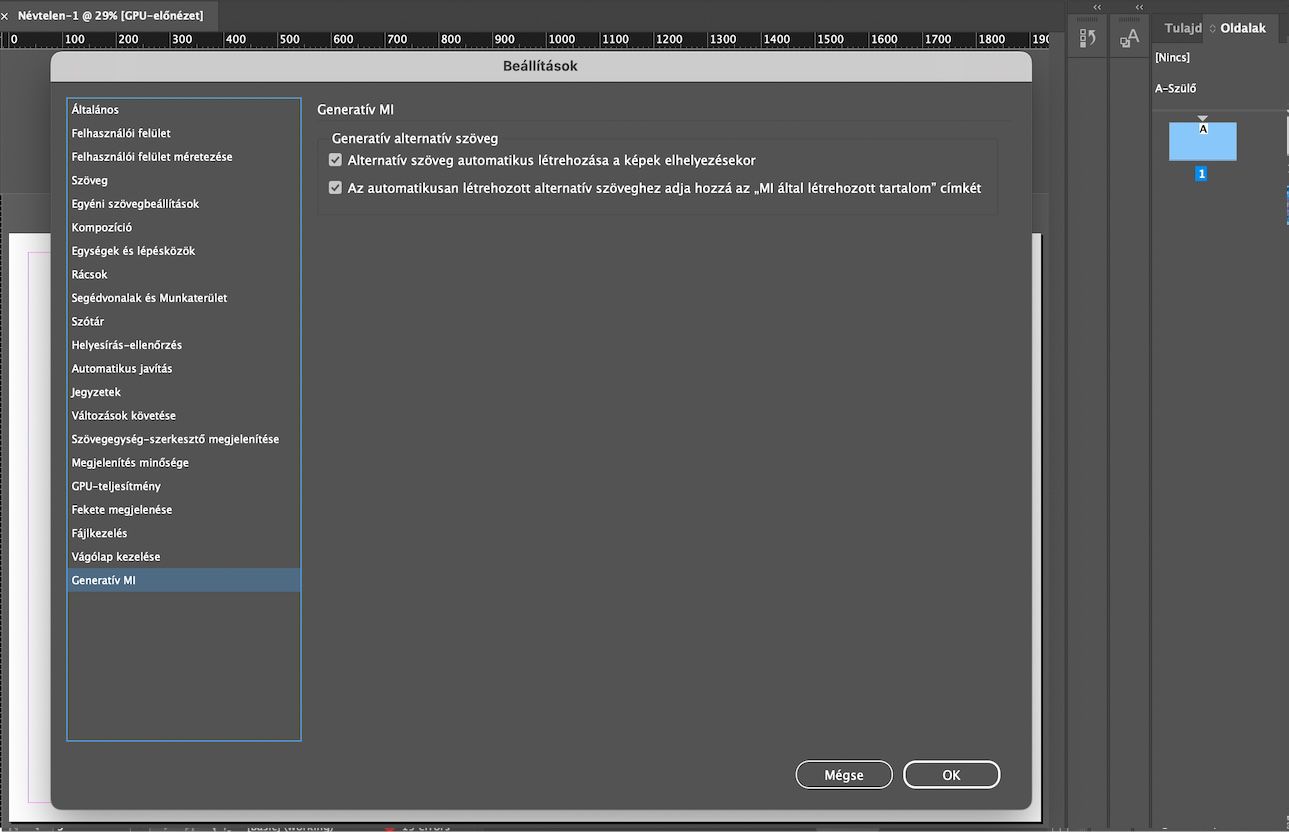The width and height of the screenshot is (1289, 832).
Task: Click the Mégse button
Action: pyautogui.click(x=844, y=775)
